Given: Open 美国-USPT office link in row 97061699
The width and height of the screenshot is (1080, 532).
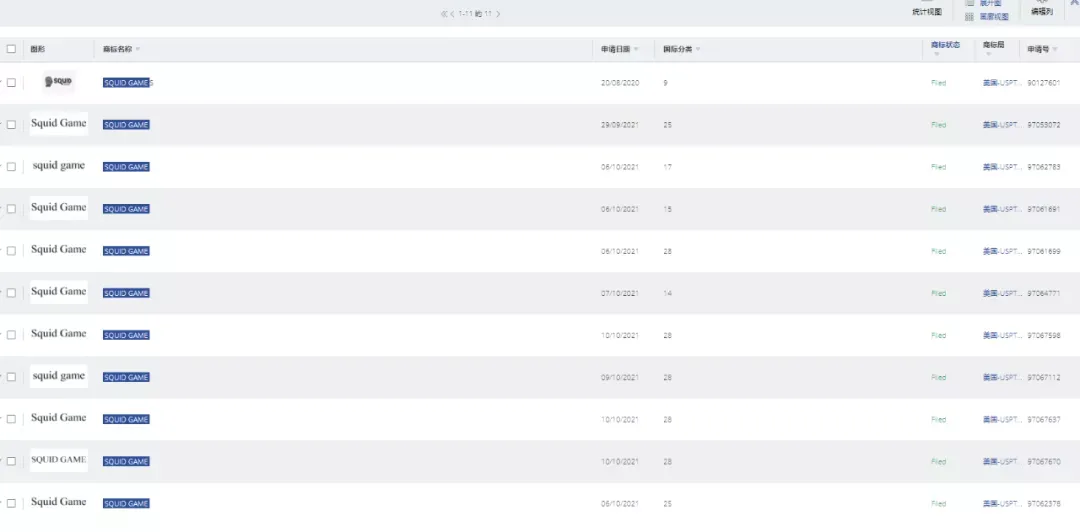Looking at the screenshot, I should pos(1002,251).
